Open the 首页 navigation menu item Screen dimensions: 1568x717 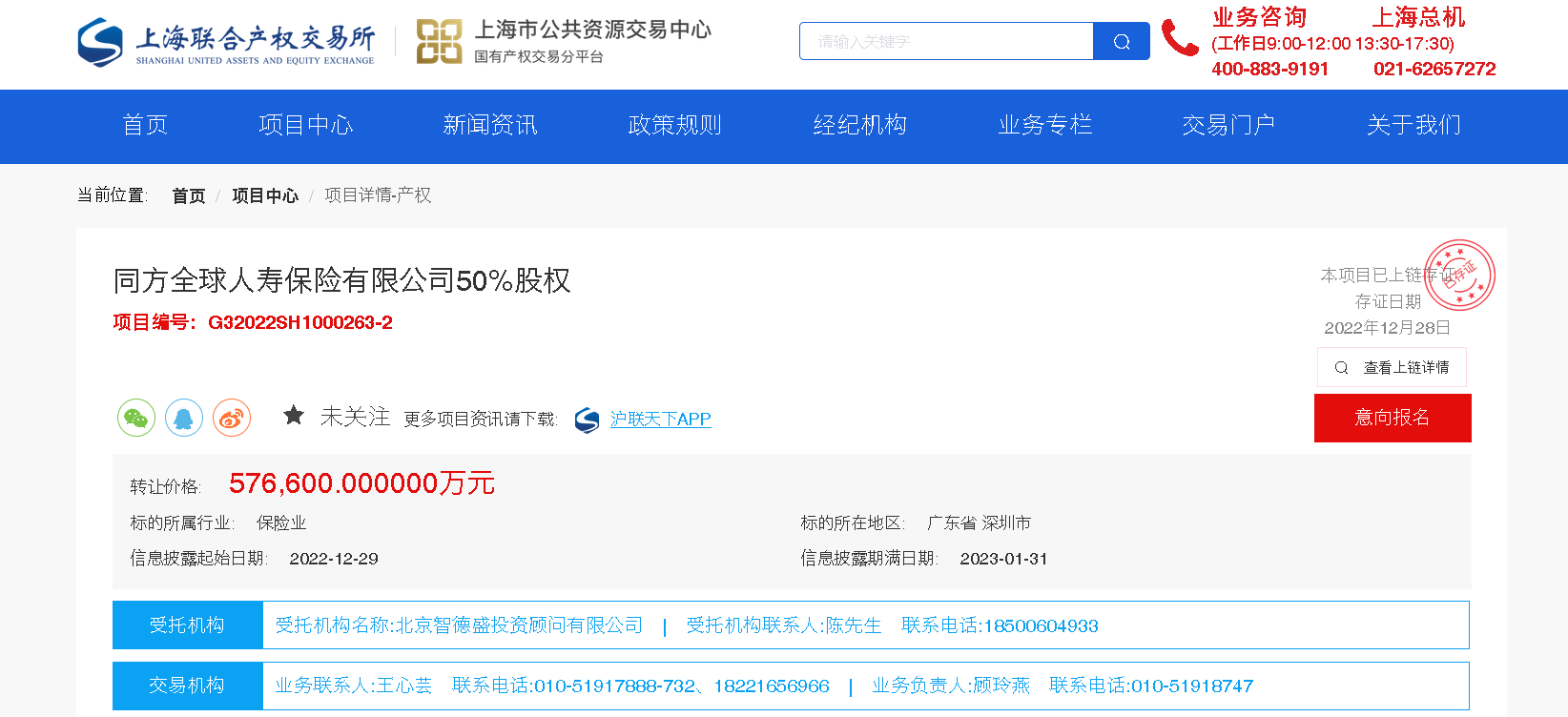click(x=145, y=126)
